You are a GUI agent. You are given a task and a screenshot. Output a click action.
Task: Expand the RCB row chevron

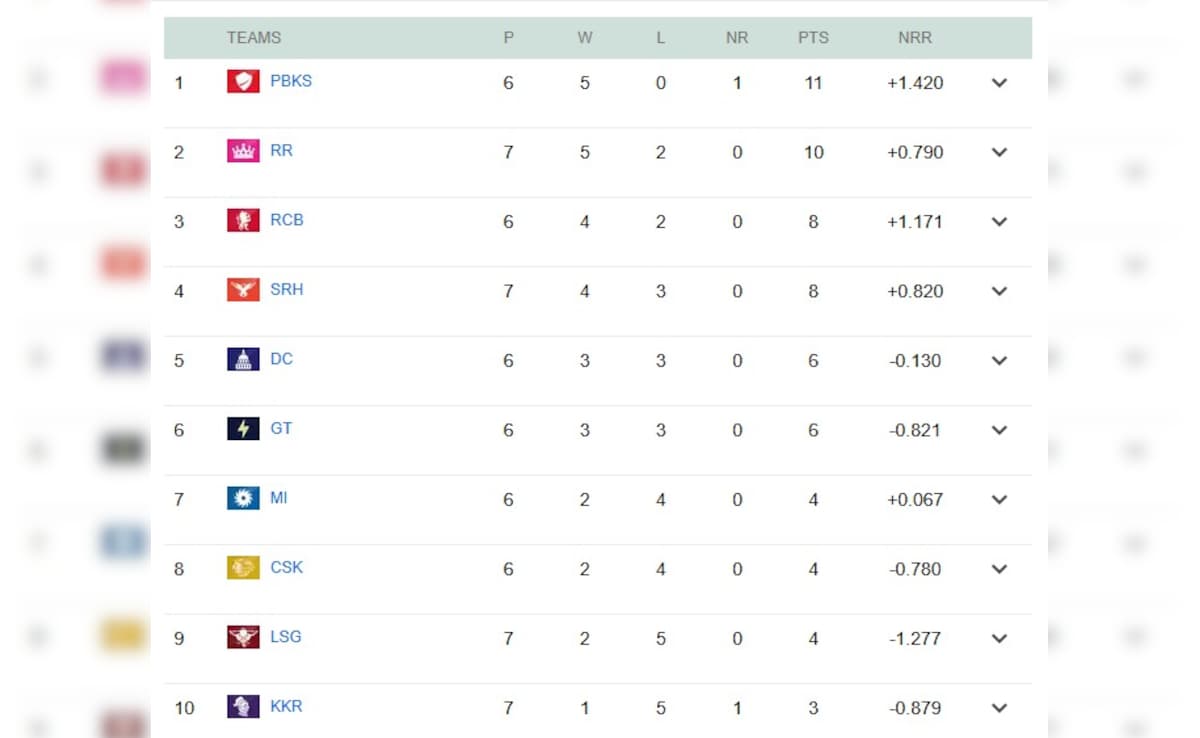point(999,222)
